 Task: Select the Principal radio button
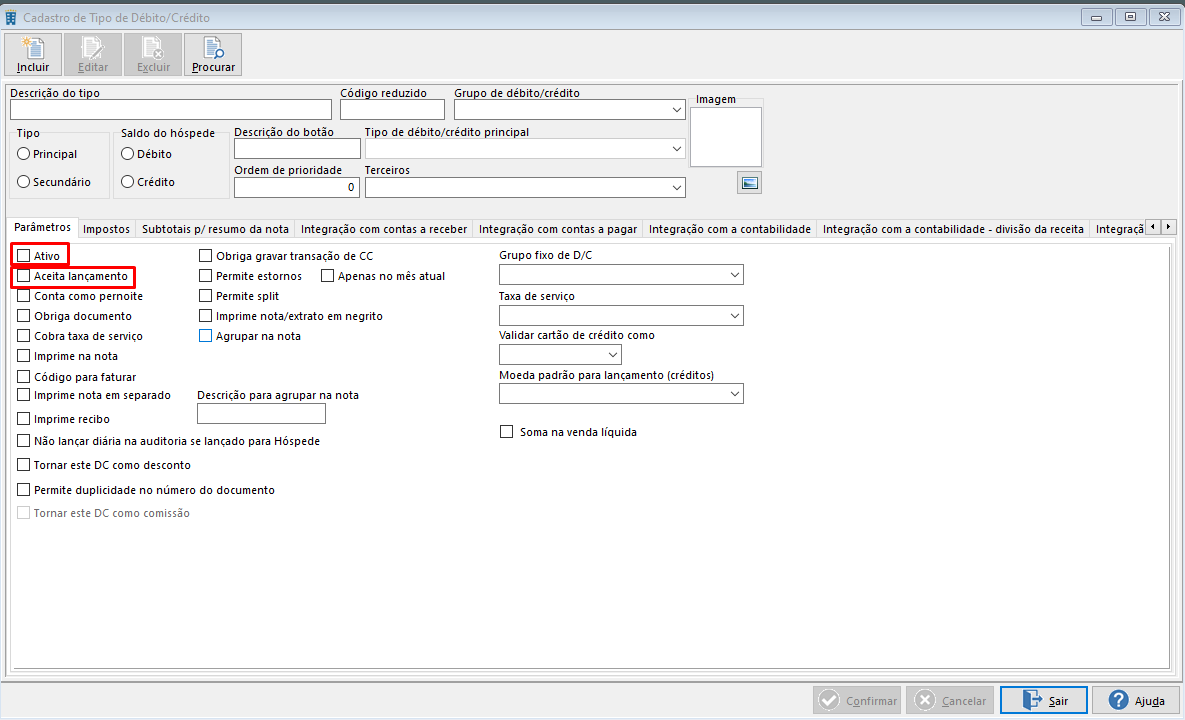[x=23, y=154]
